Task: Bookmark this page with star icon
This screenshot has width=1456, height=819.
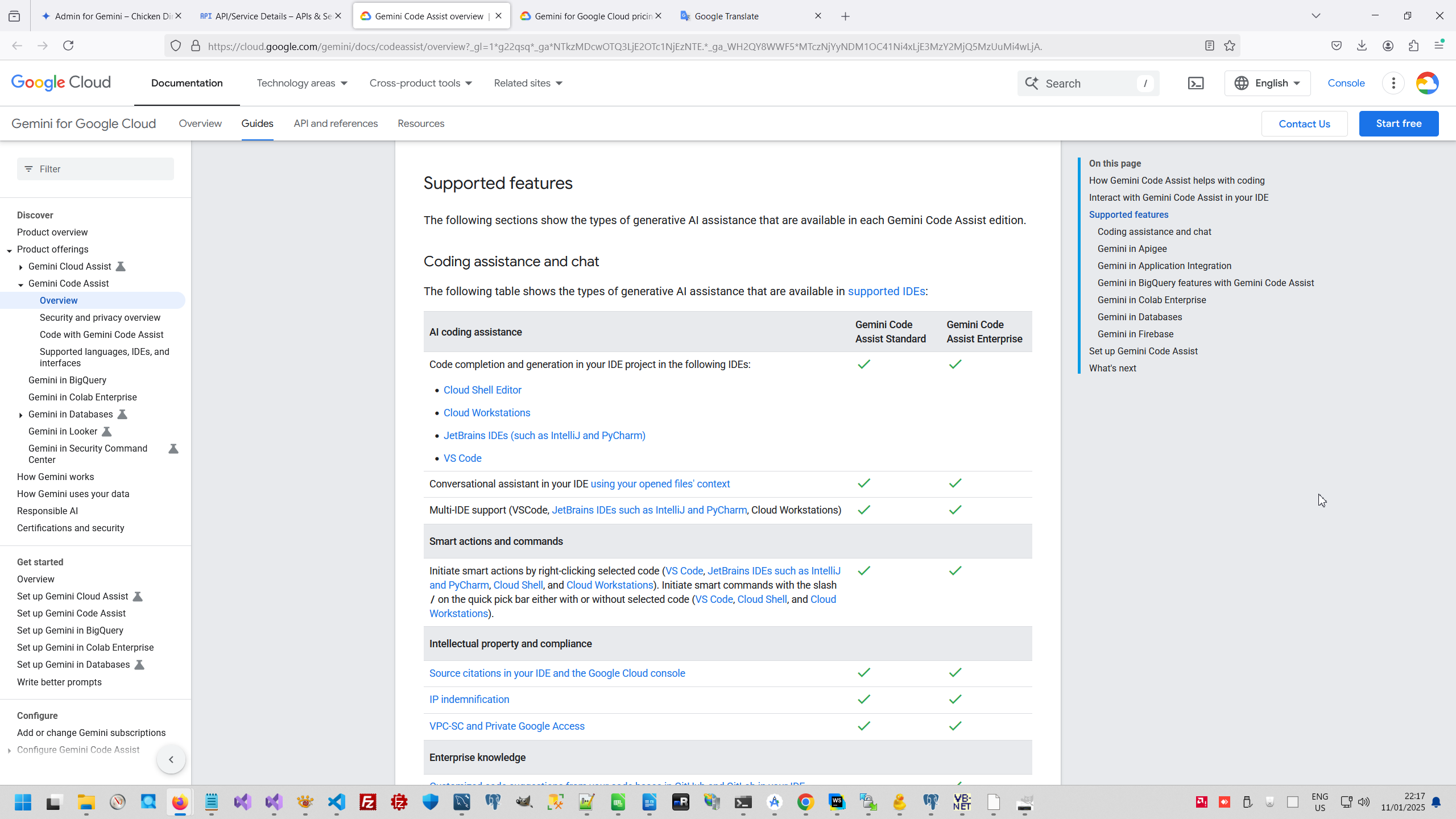Action: tap(1230, 46)
